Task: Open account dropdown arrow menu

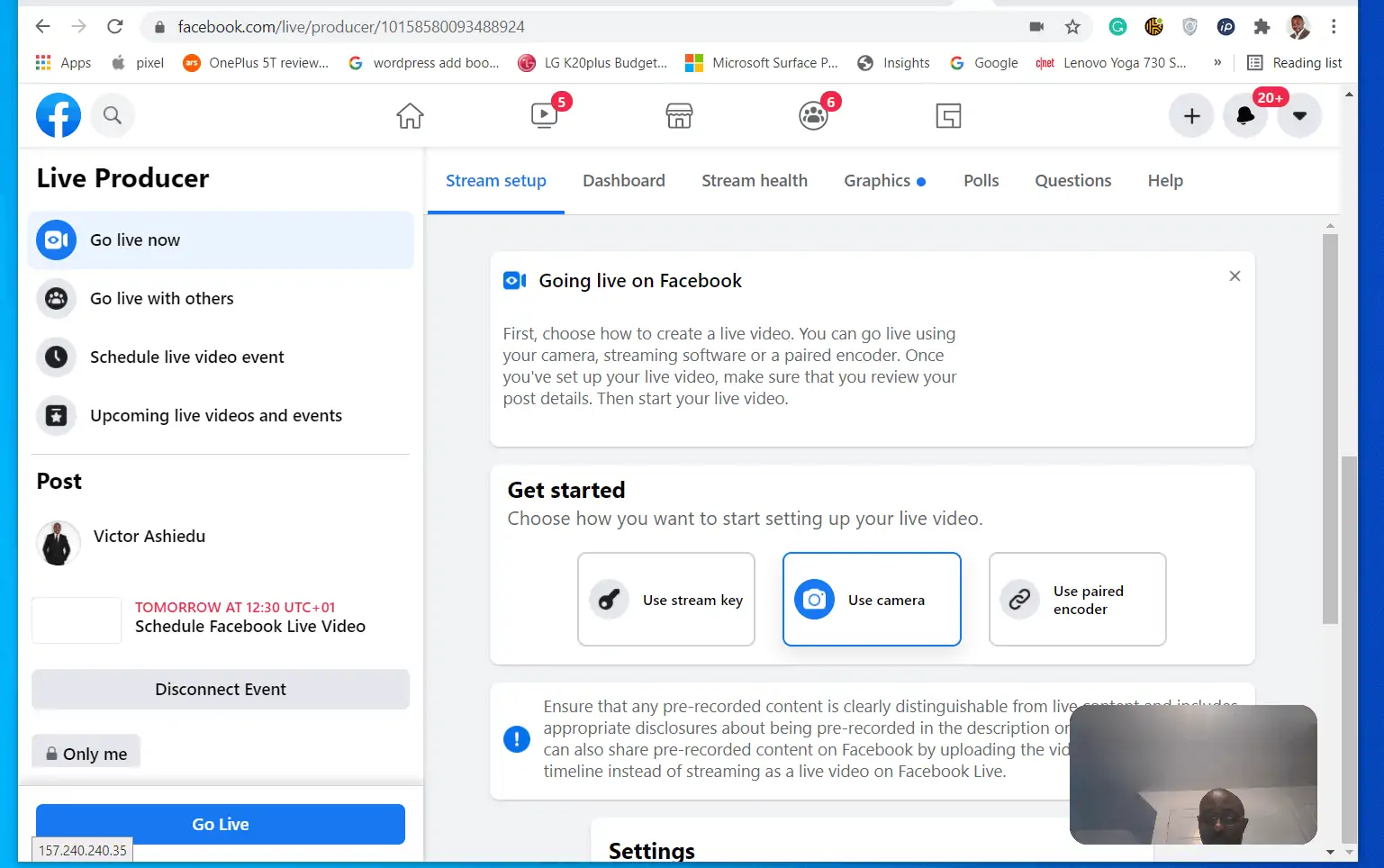Action: (x=1299, y=116)
